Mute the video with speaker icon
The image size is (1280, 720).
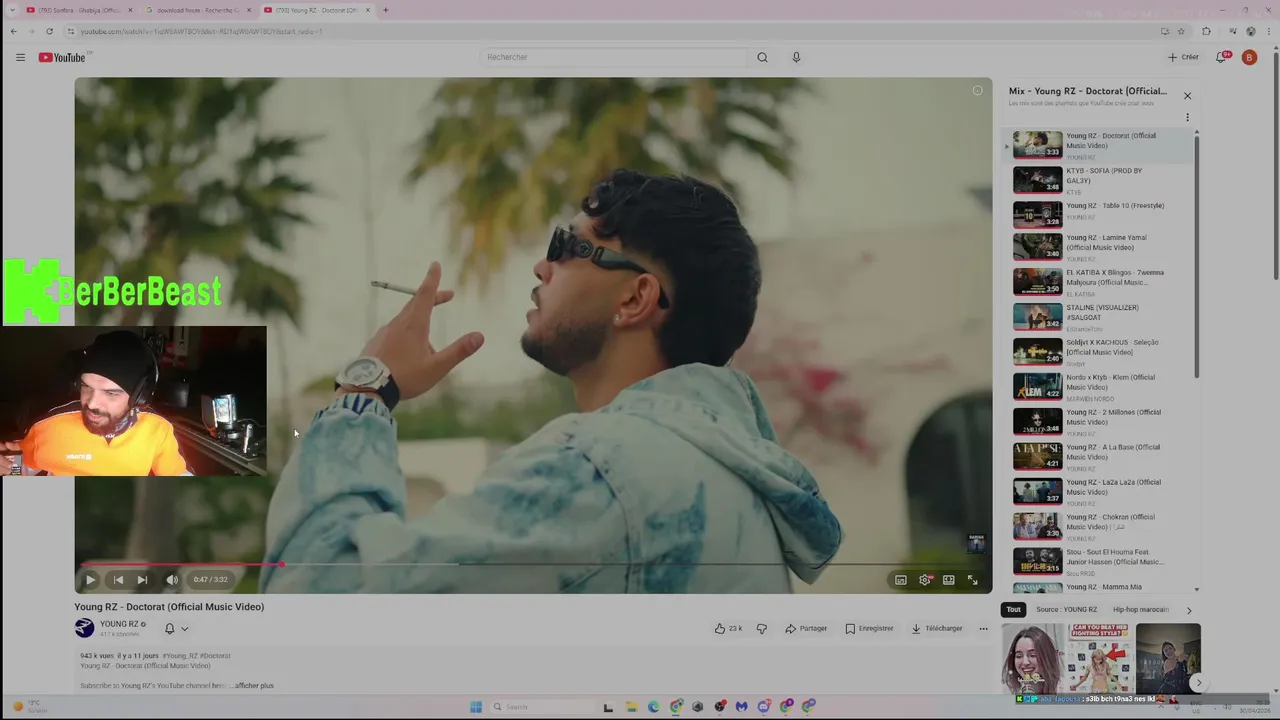pos(172,579)
